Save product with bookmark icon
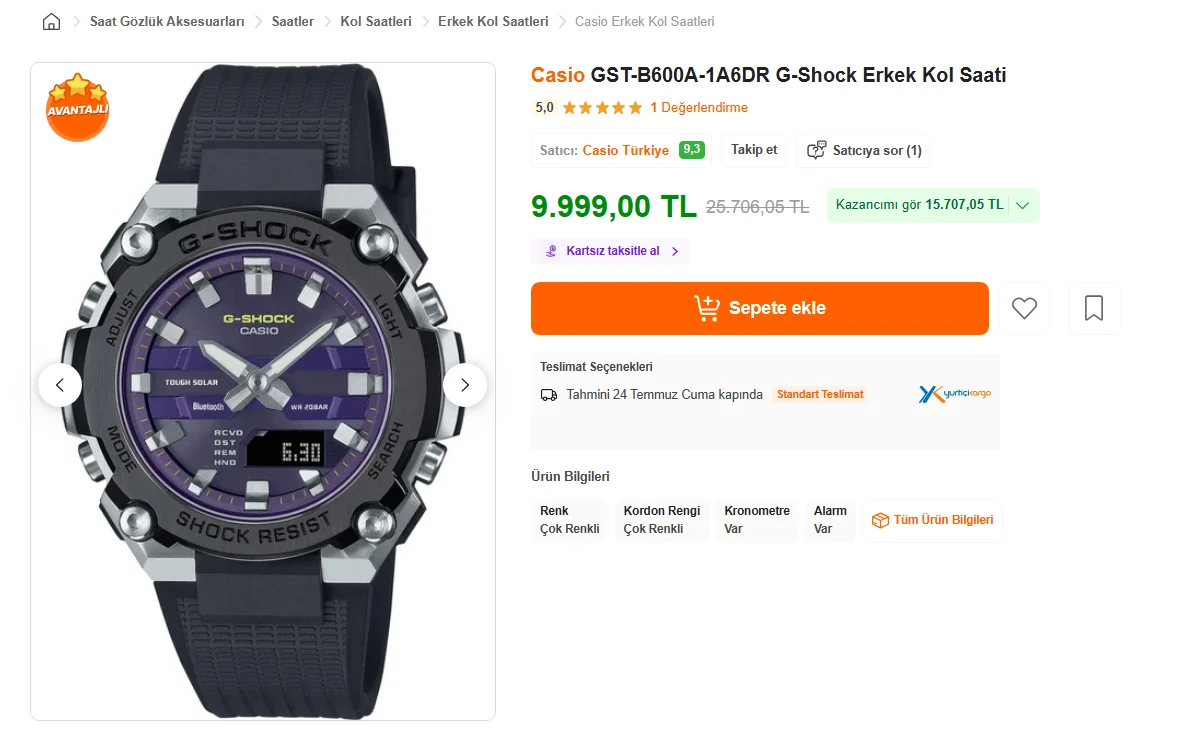This screenshot has height=731, width=1190. [1094, 308]
